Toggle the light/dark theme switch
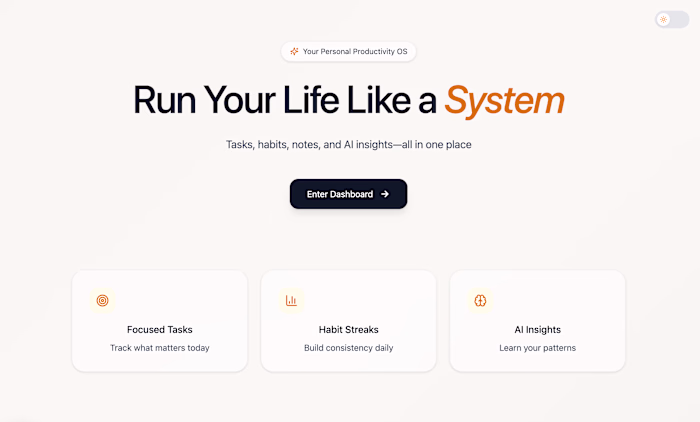Viewport: 700px width, 422px height. 672,20
